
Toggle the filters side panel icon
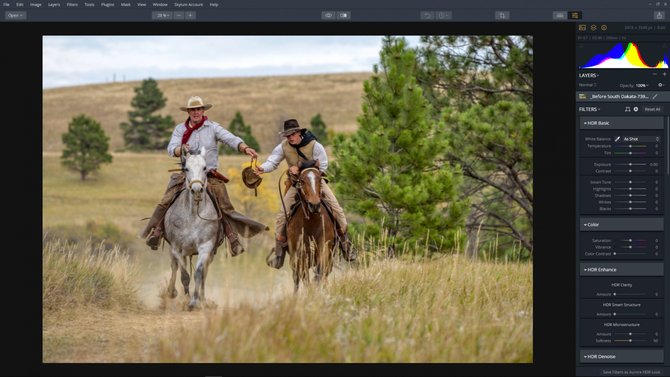[575, 15]
